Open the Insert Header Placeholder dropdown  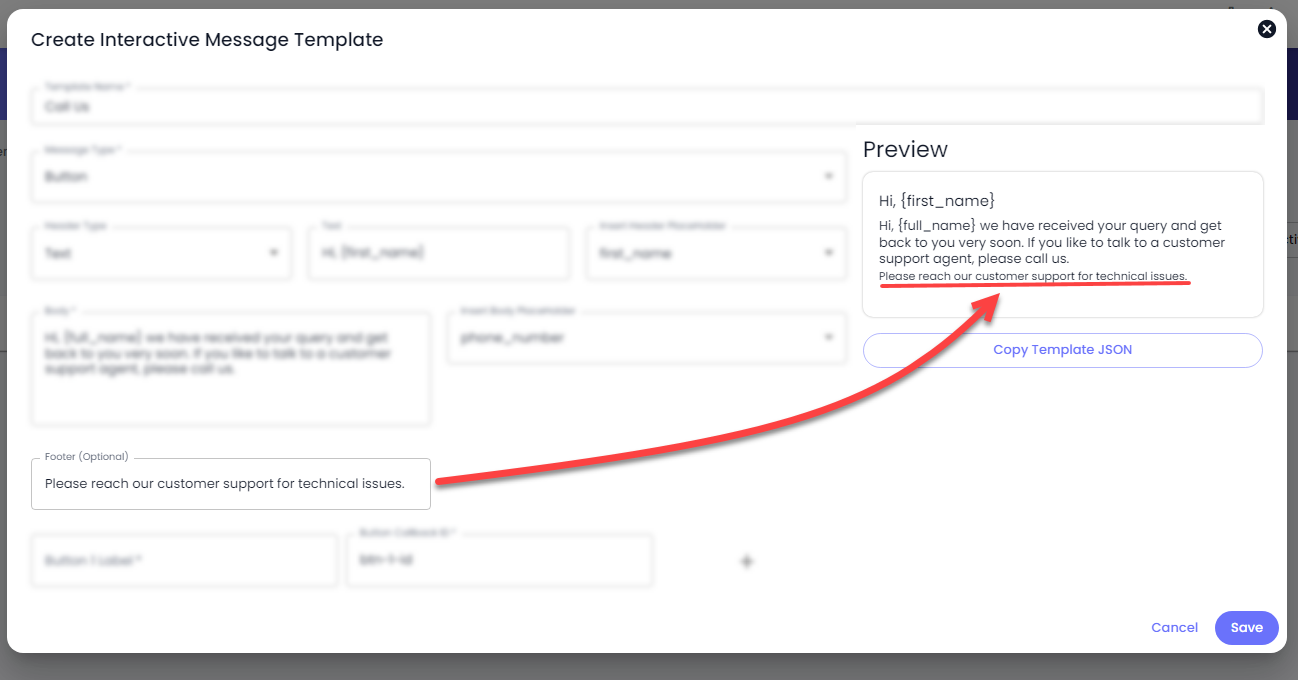pos(715,254)
